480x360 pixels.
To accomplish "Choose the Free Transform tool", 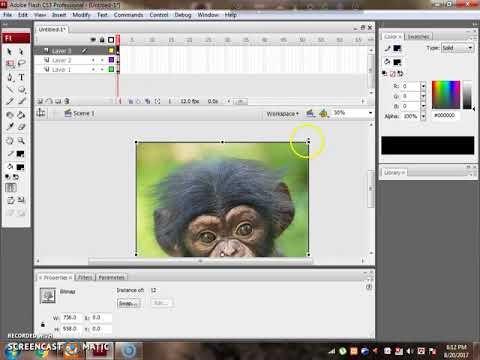I will (x=10, y=63).
